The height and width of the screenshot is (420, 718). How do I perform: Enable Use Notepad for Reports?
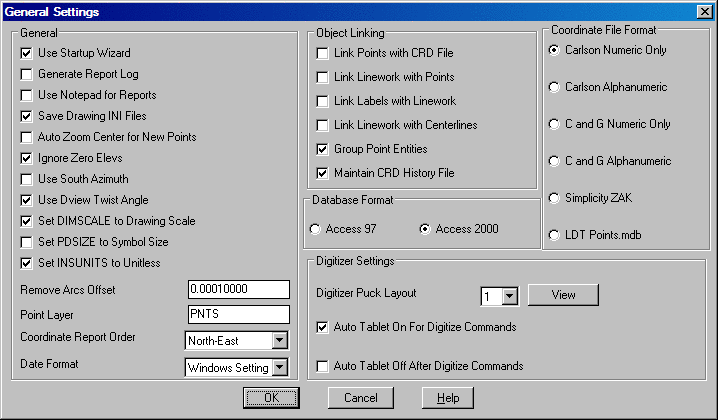(x=27, y=95)
